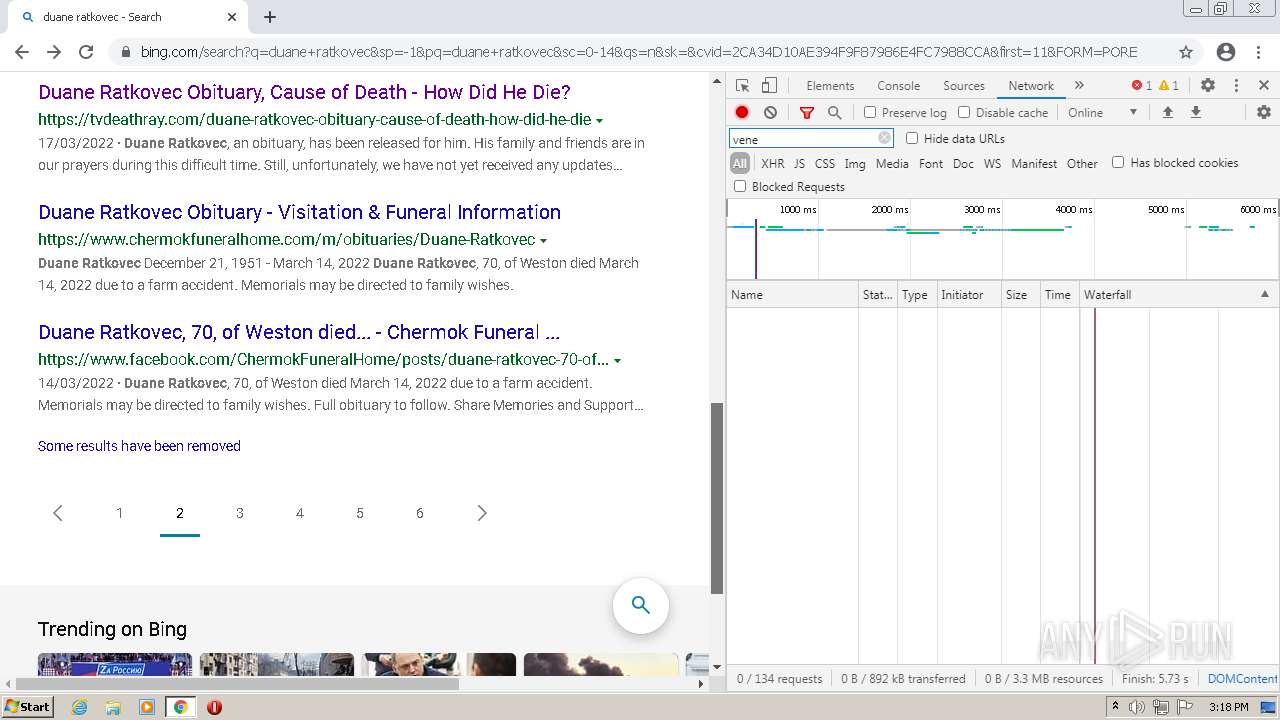Open a new browser tab

(270, 17)
